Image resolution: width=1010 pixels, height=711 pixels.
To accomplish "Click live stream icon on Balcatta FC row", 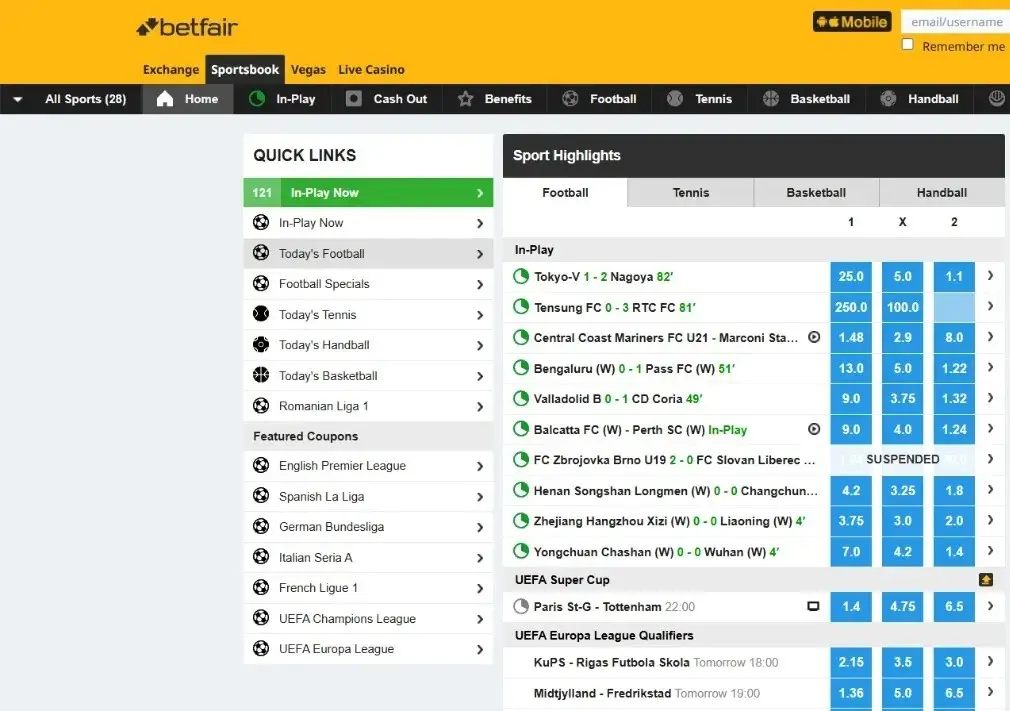I will tap(814, 429).
